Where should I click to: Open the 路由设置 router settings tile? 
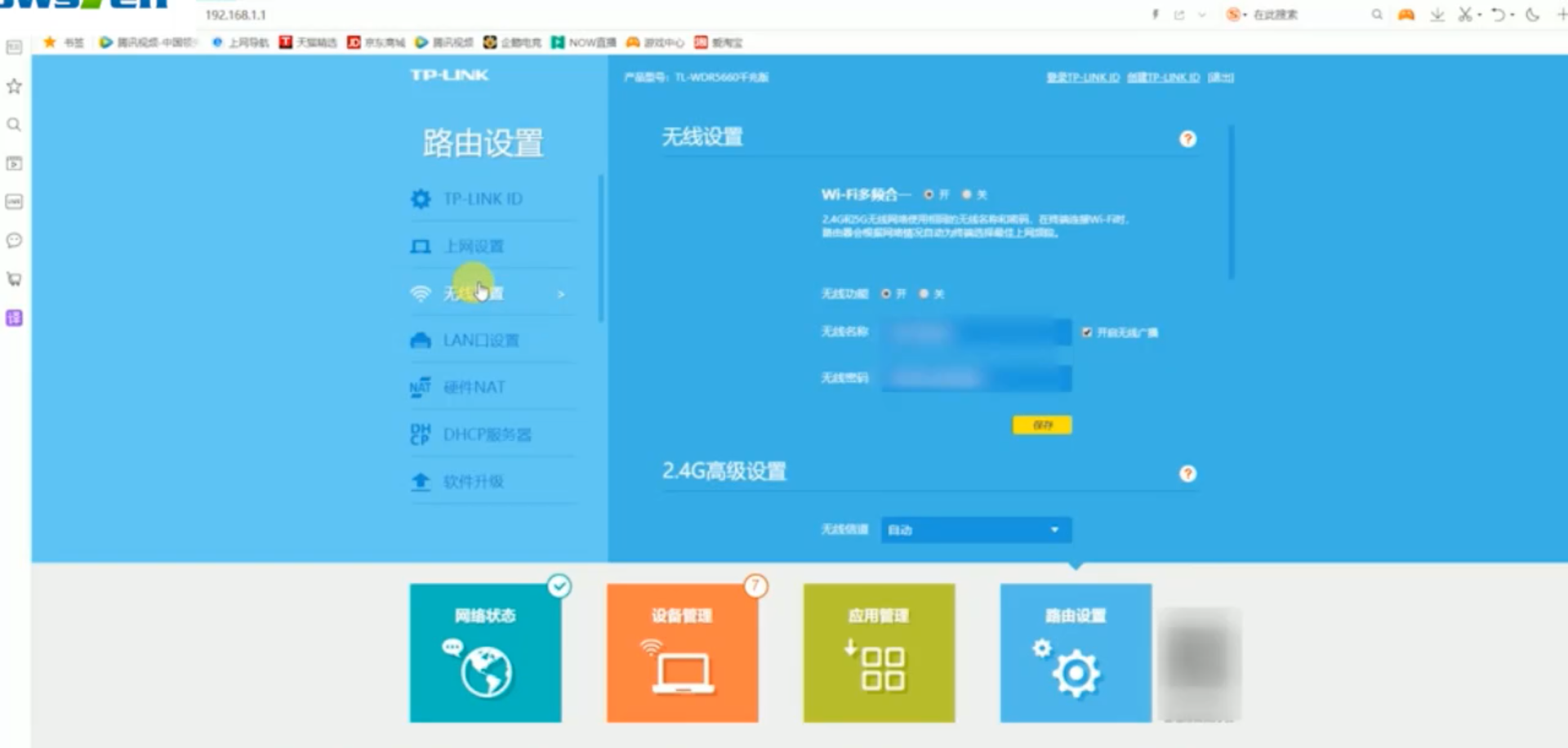[x=1076, y=652]
